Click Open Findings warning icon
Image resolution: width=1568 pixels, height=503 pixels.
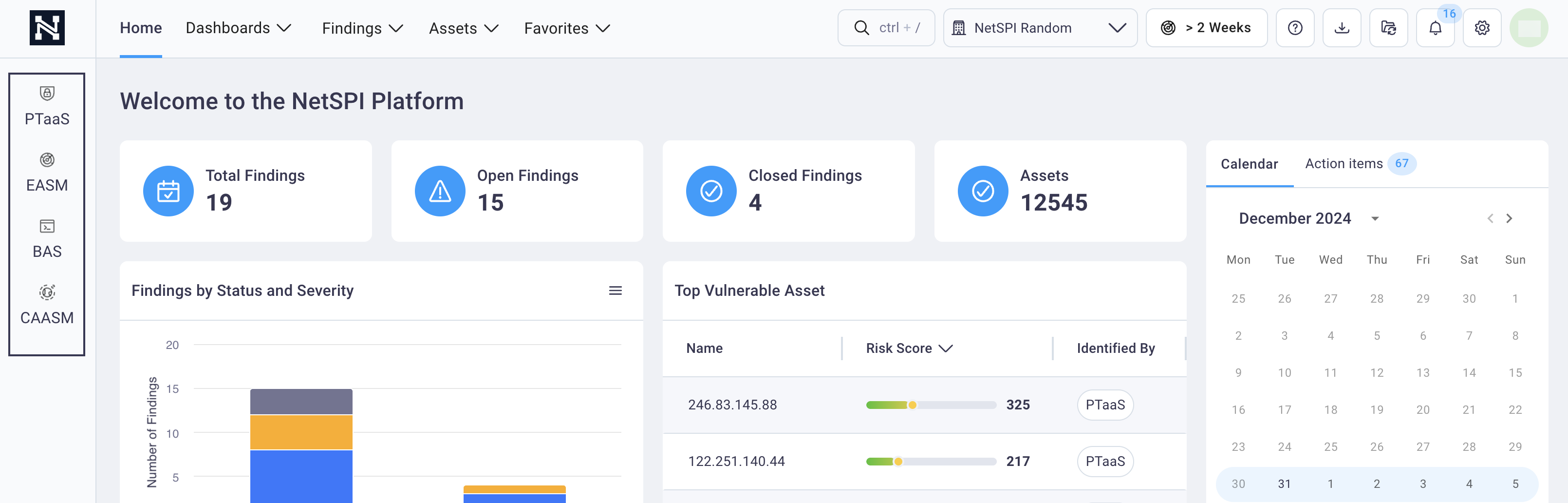(x=439, y=191)
